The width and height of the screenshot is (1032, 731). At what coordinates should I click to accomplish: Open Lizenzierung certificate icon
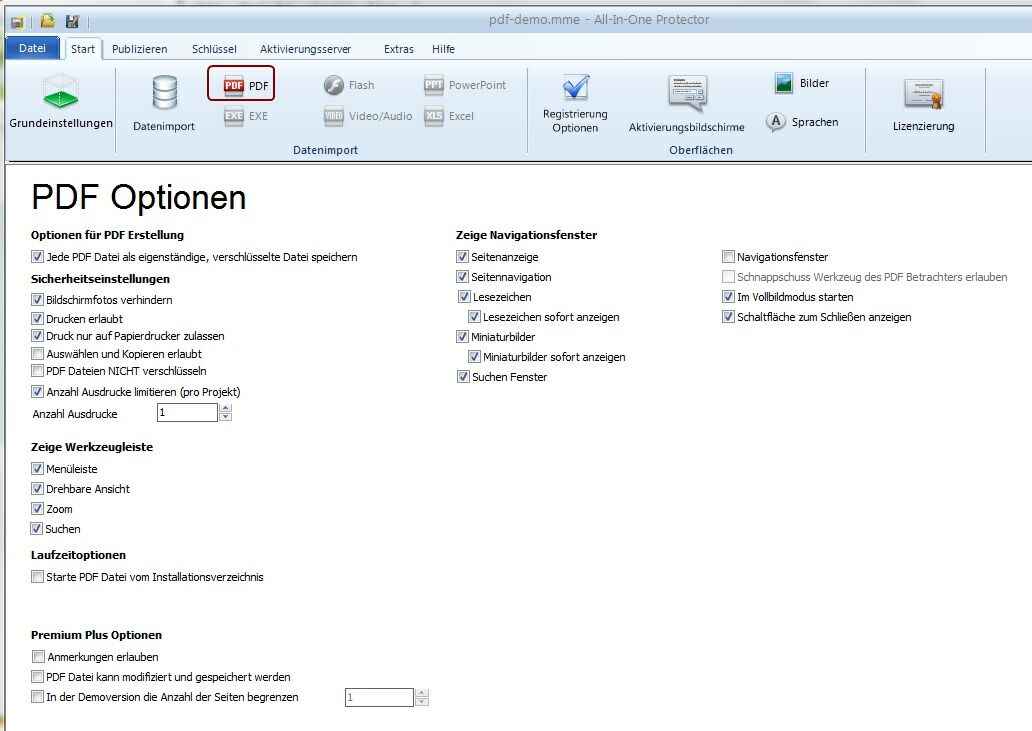tap(923, 94)
